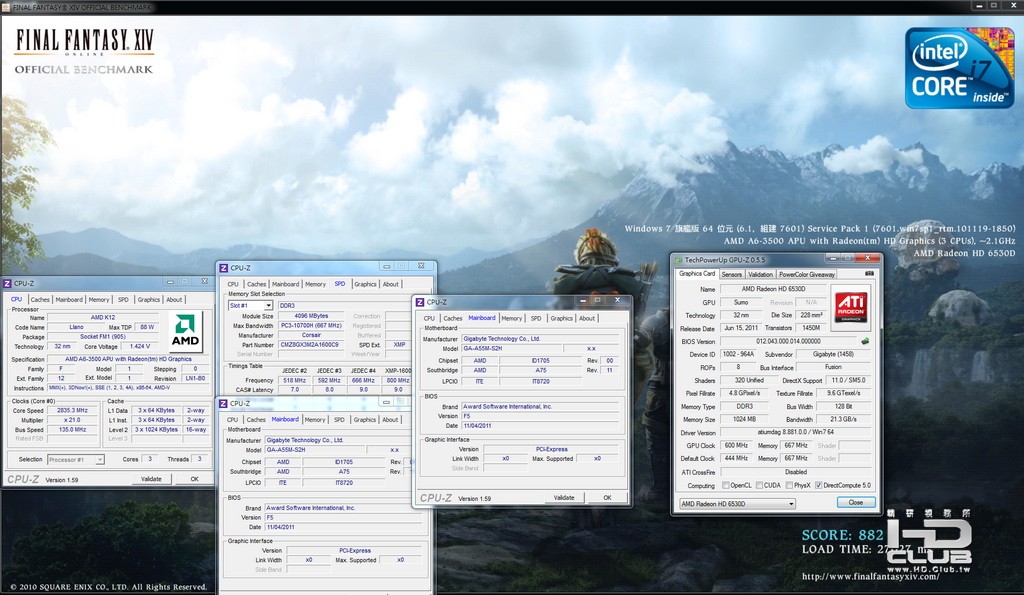Click the GPU-Z BIOS save chip icon

click(865, 341)
